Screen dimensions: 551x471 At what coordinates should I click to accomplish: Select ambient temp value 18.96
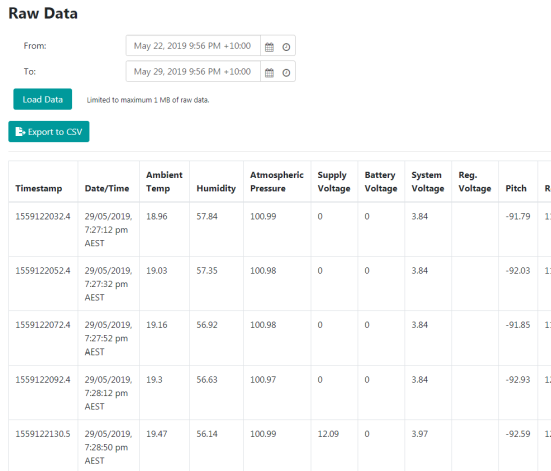point(157,217)
